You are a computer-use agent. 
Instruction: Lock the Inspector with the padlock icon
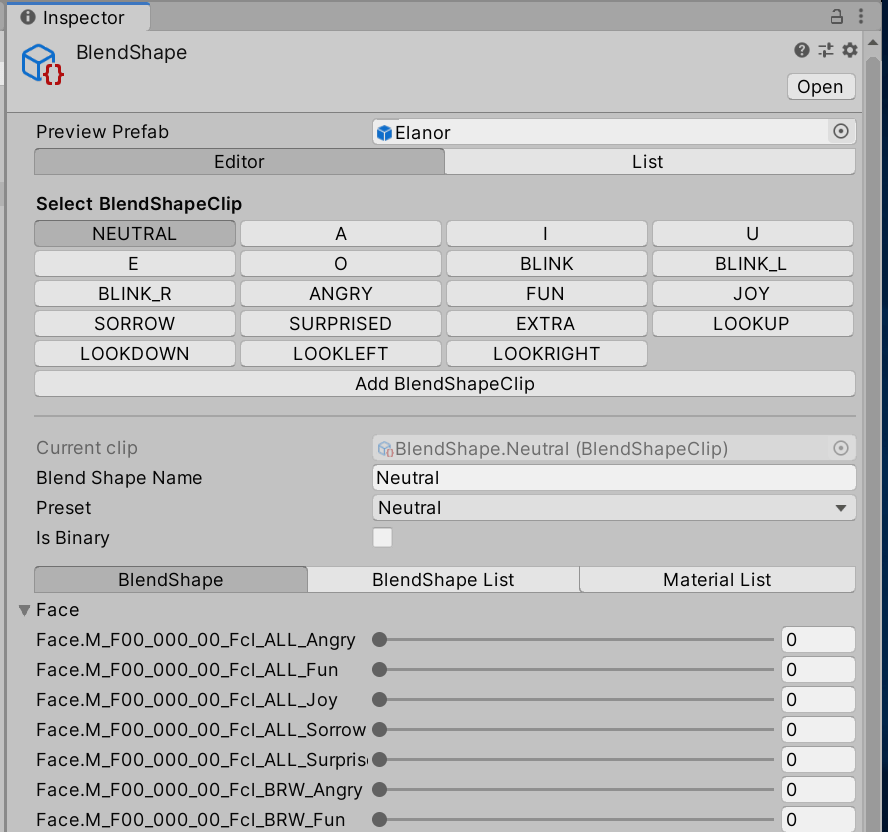pyautogui.click(x=837, y=17)
